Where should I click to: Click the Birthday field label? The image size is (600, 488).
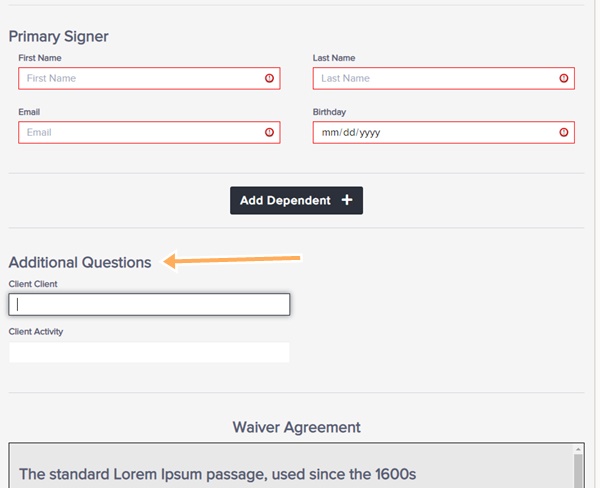point(329,112)
